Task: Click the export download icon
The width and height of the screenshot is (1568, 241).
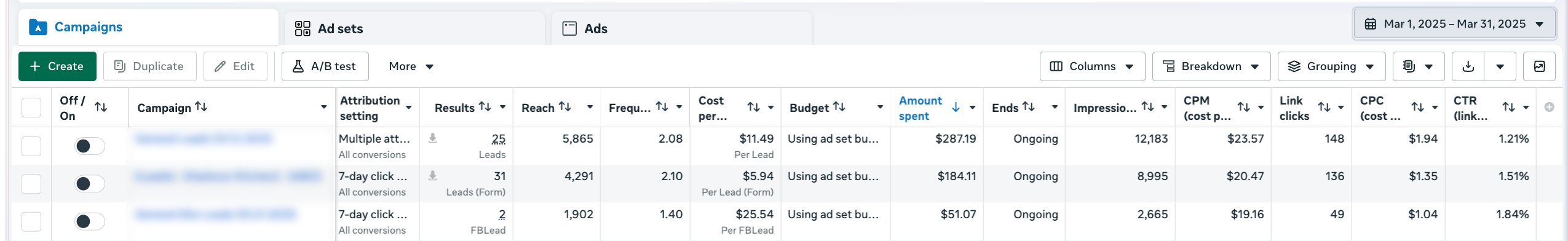Action: (x=1468, y=66)
